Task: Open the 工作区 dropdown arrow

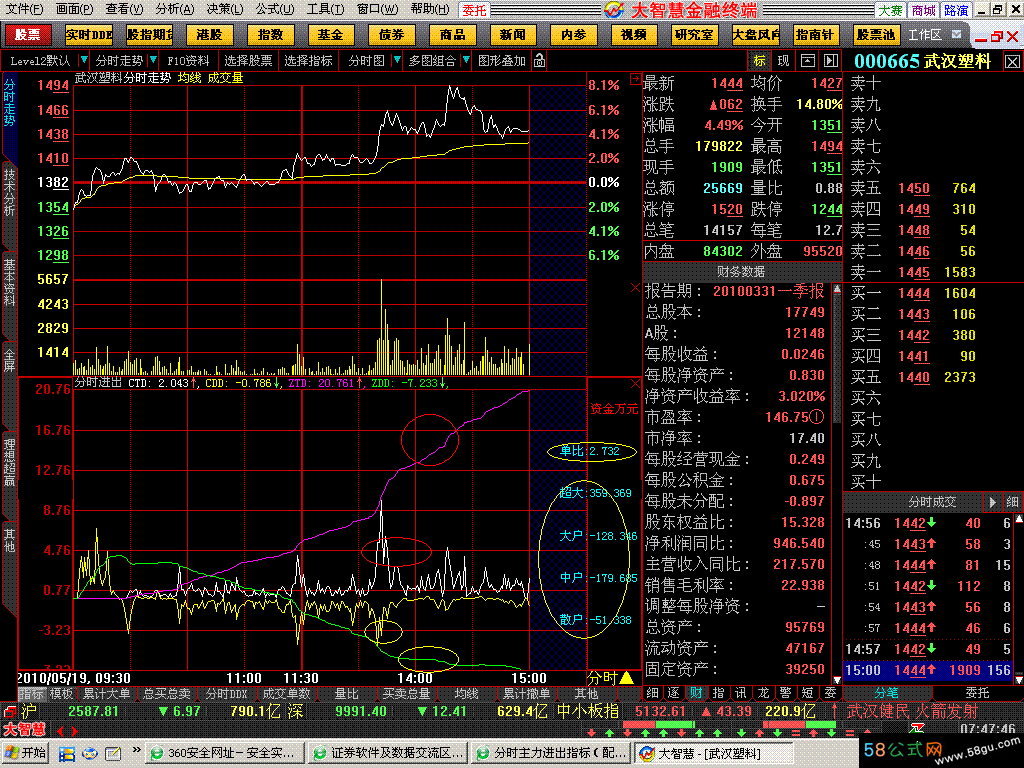Action: click(x=957, y=35)
